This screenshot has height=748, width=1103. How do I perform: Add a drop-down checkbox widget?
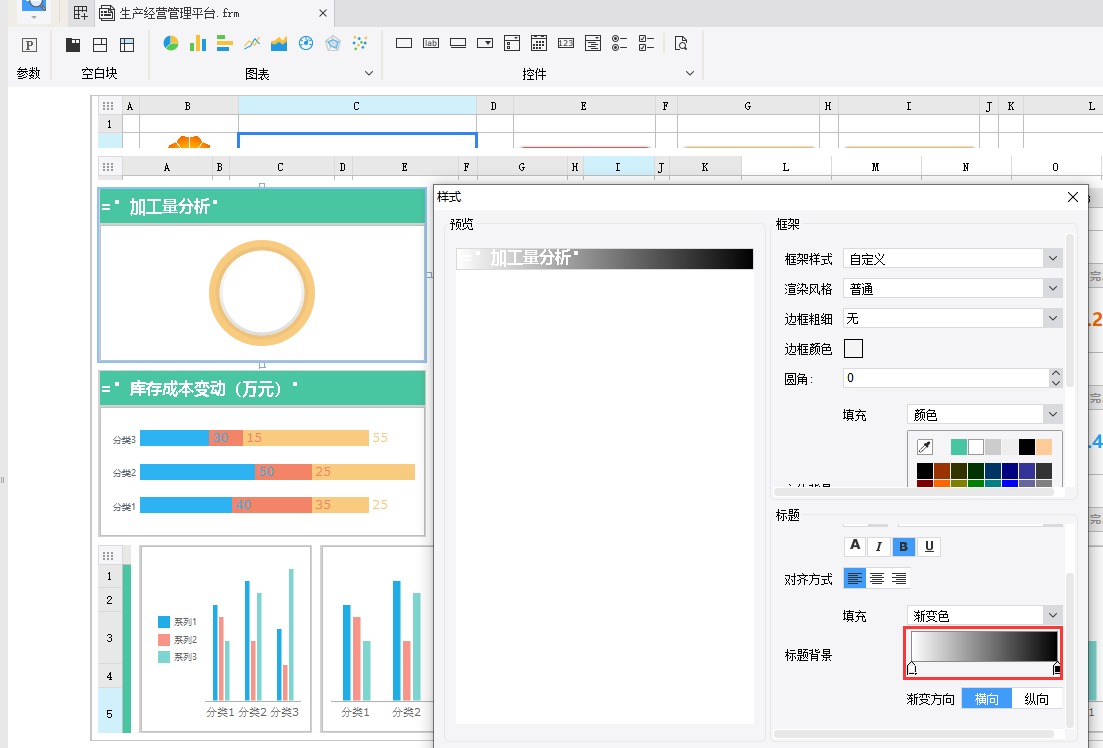click(511, 44)
